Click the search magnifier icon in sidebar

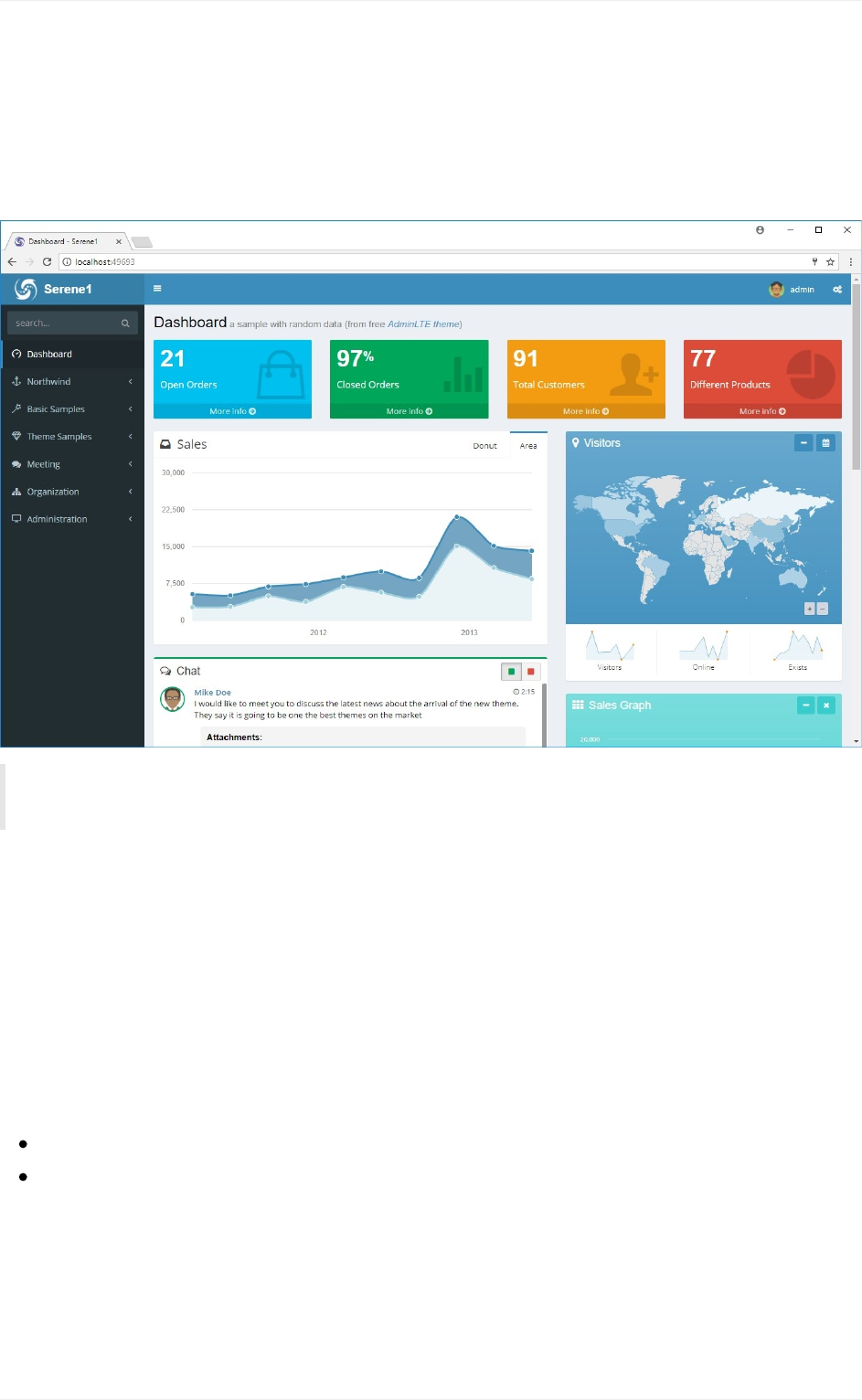(x=125, y=323)
